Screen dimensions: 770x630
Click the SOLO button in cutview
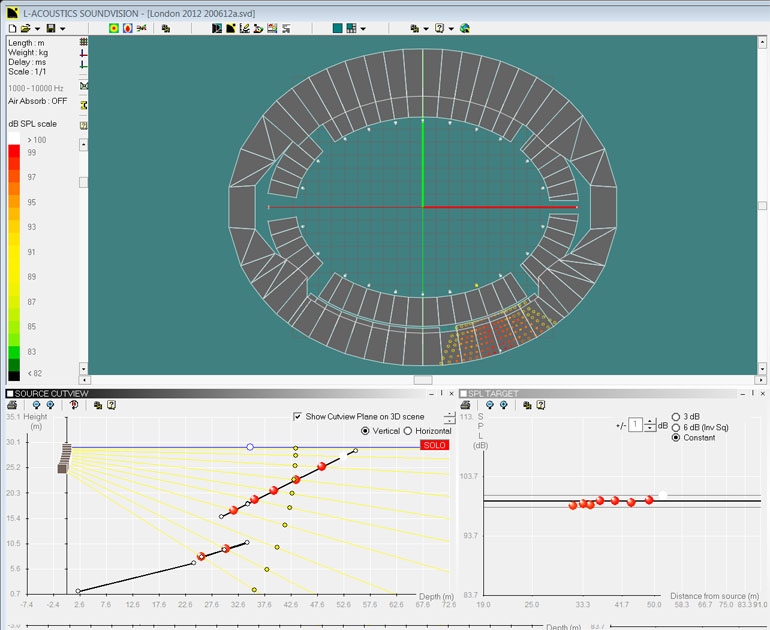pyautogui.click(x=435, y=445)
